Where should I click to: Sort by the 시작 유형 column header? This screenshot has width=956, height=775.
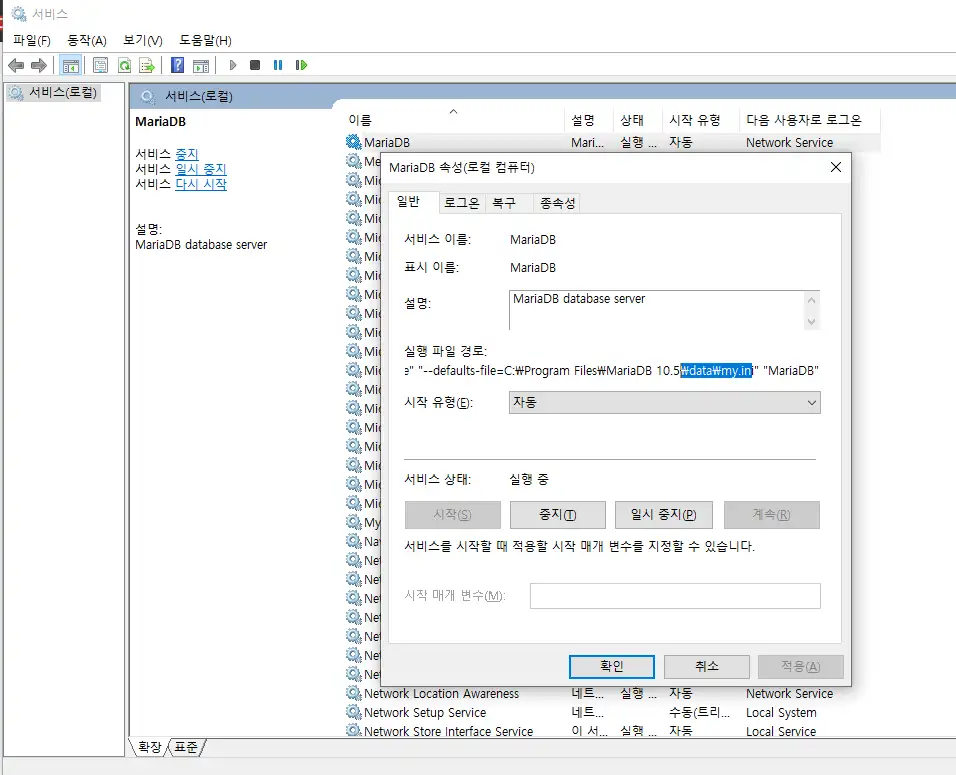click(701, 120)
